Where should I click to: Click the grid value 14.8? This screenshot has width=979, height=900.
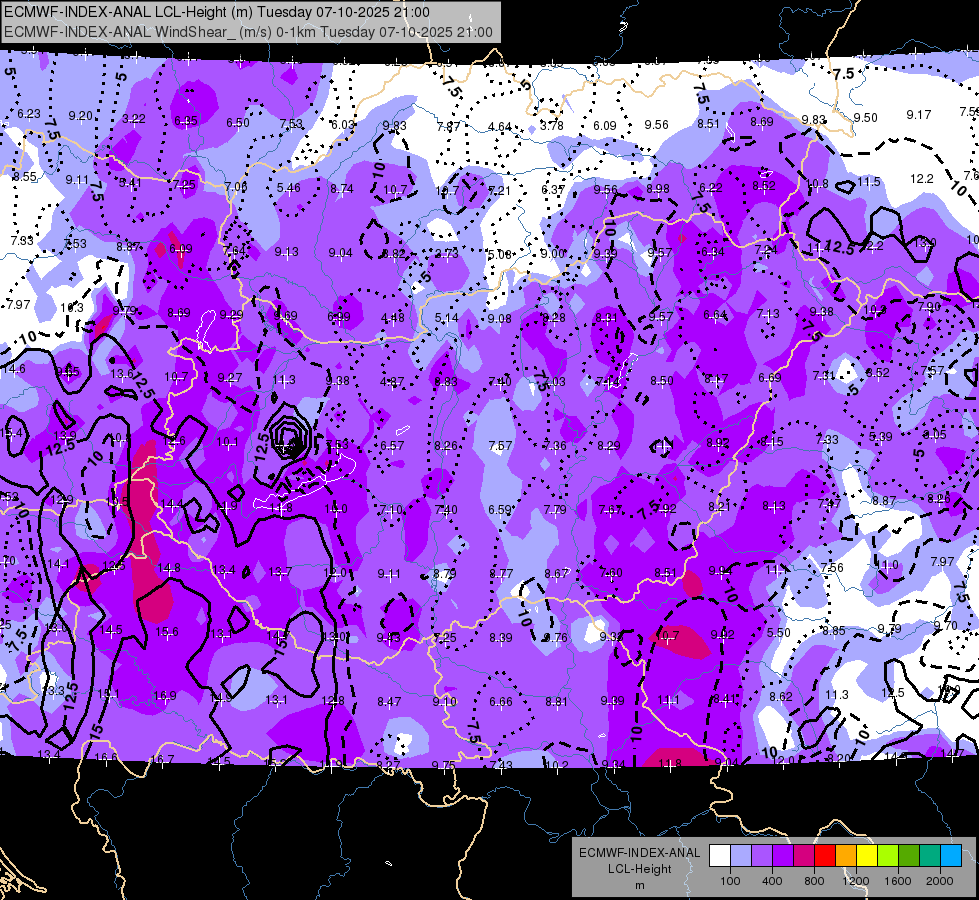point(169,568)
